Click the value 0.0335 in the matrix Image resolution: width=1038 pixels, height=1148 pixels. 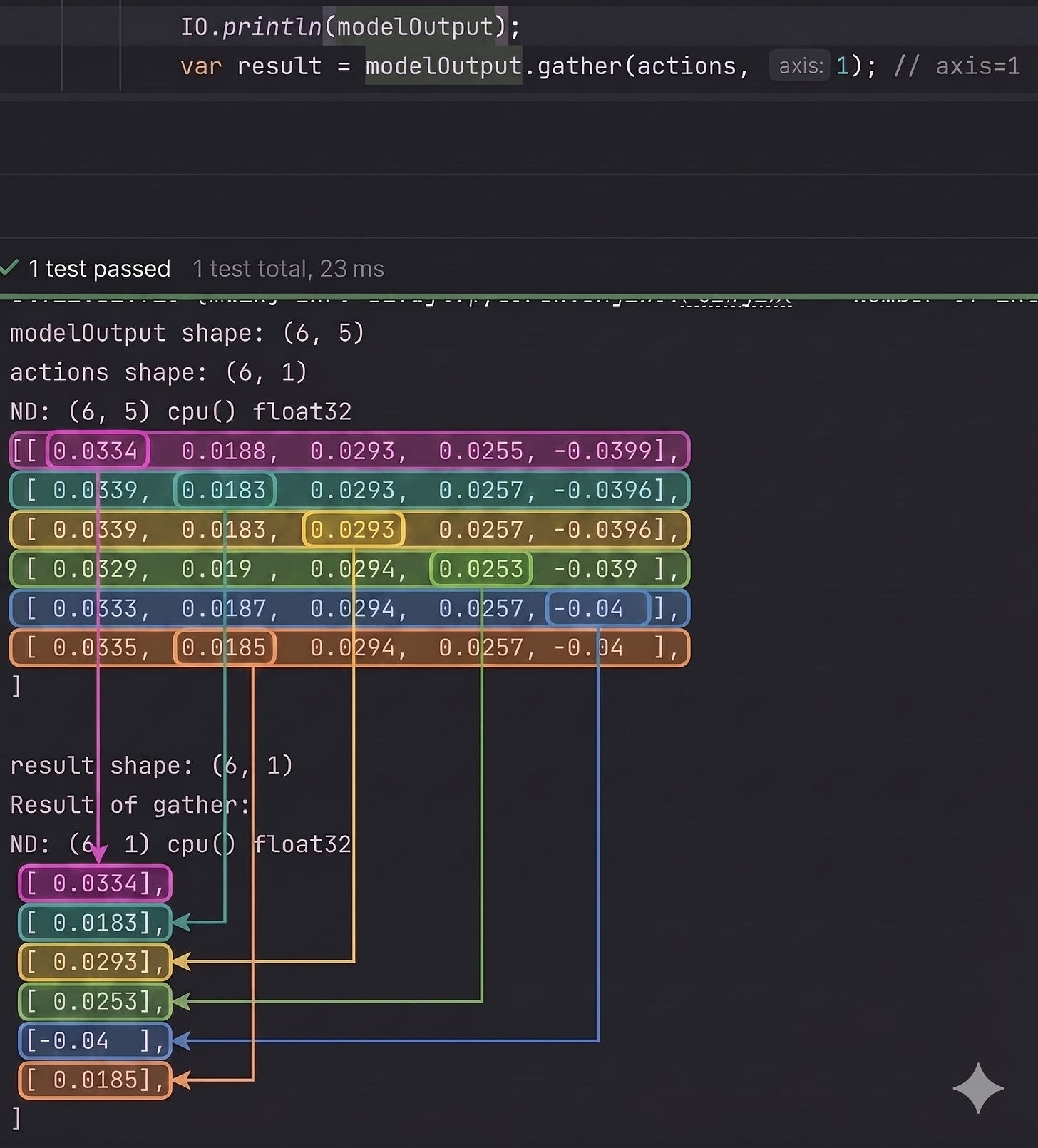(x=95, y=647)
